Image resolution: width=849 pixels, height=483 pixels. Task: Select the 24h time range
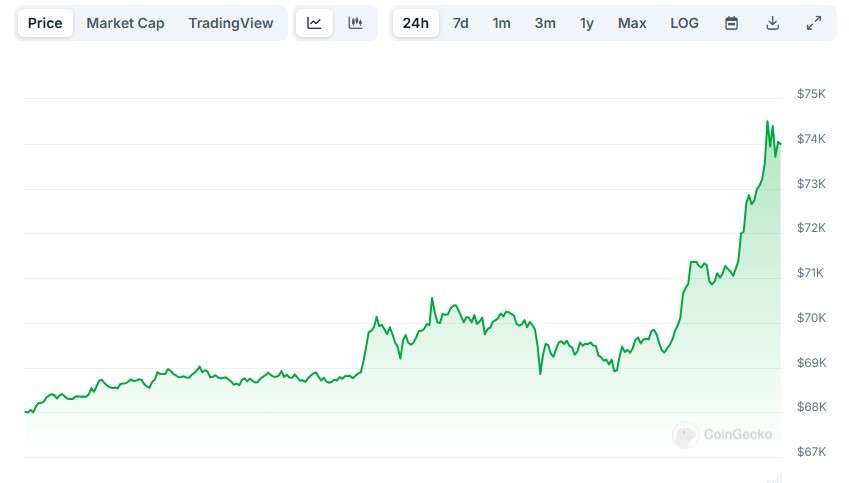415,23
